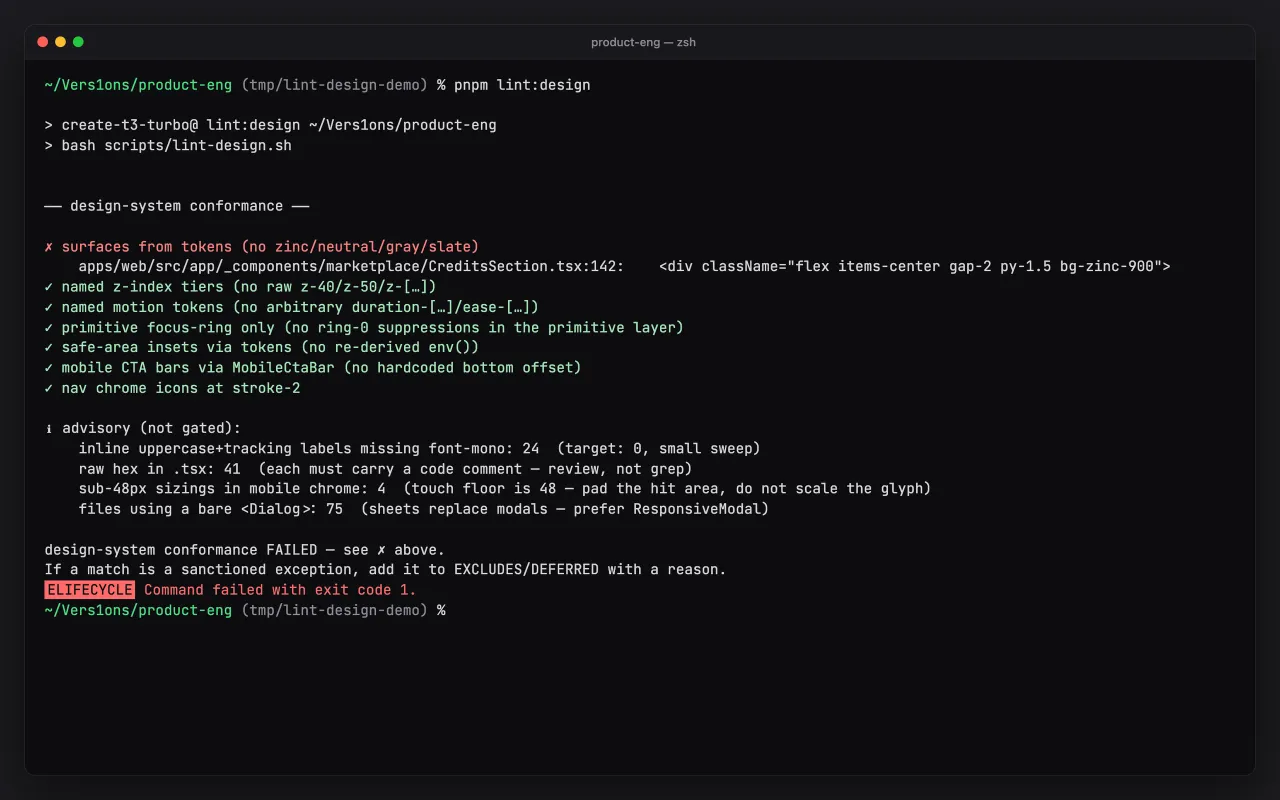Click the "advisory (not gated):" heading
This screenshot has height=800, width=1280.
151,428
